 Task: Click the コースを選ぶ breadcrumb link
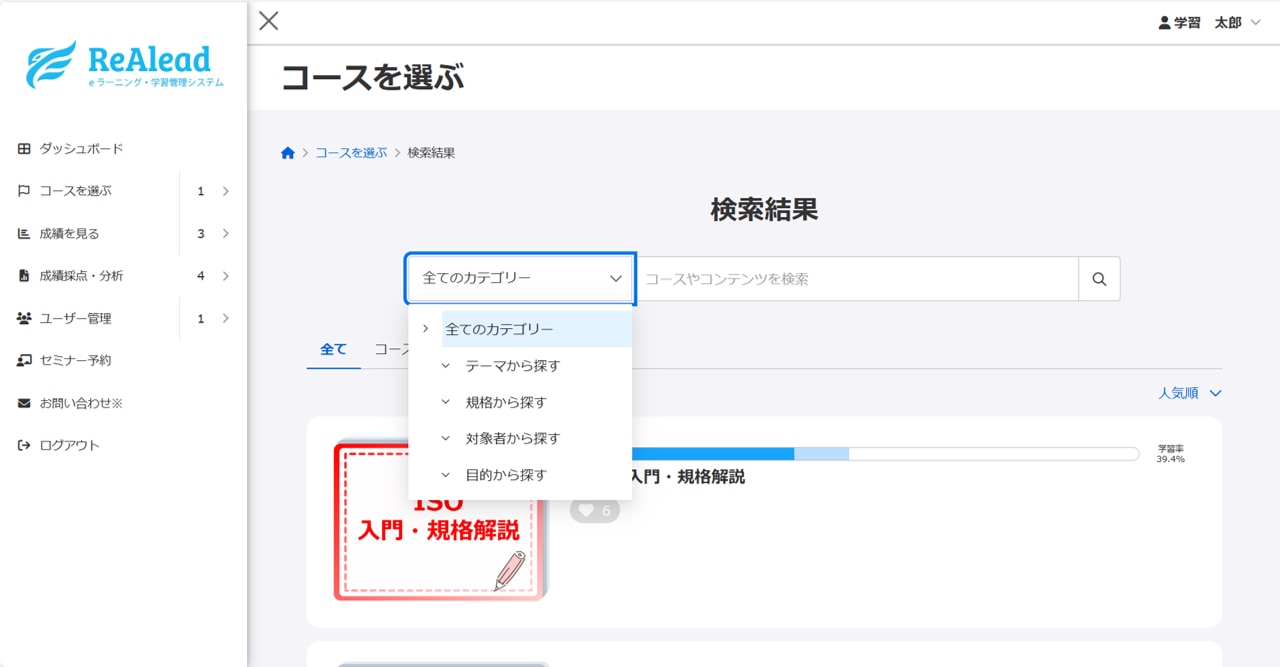351,153
